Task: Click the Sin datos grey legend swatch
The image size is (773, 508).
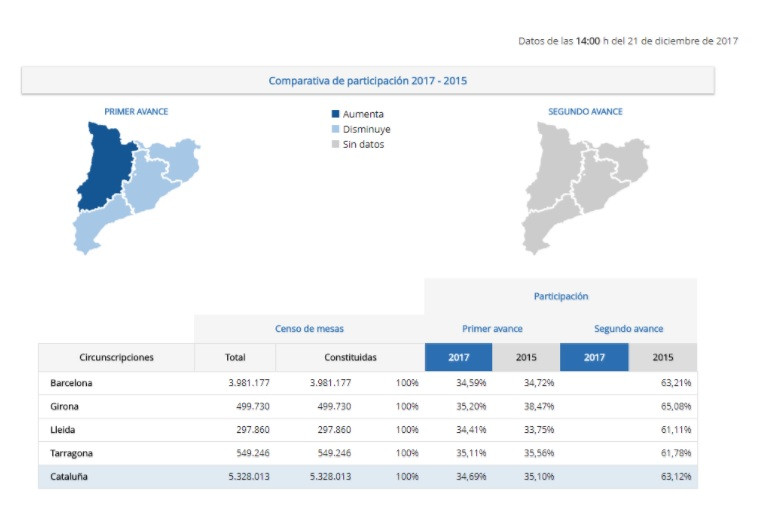Action: point(335,144)
